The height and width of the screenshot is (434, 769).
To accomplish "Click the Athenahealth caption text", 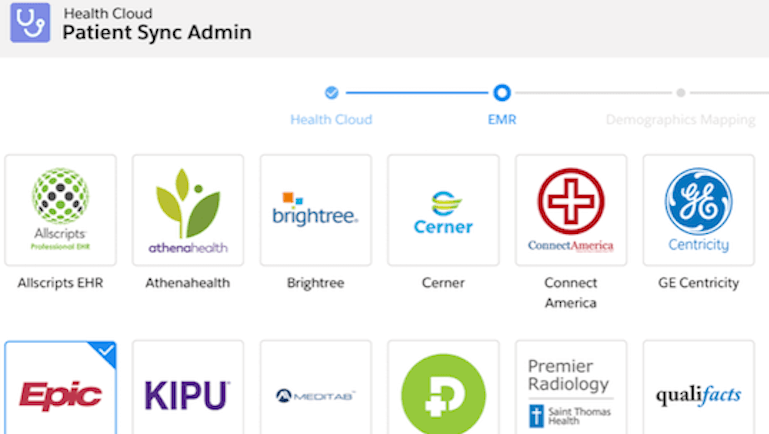I will click(x=188, y=283).
